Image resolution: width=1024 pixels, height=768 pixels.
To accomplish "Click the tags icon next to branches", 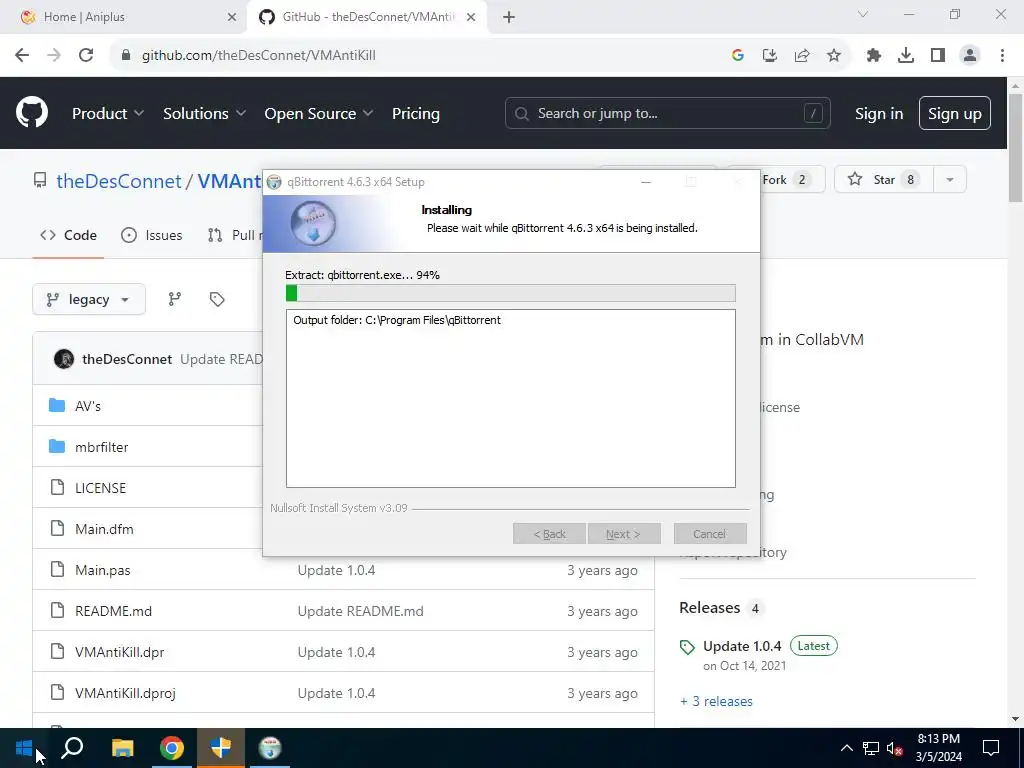I will click(217, 299).
